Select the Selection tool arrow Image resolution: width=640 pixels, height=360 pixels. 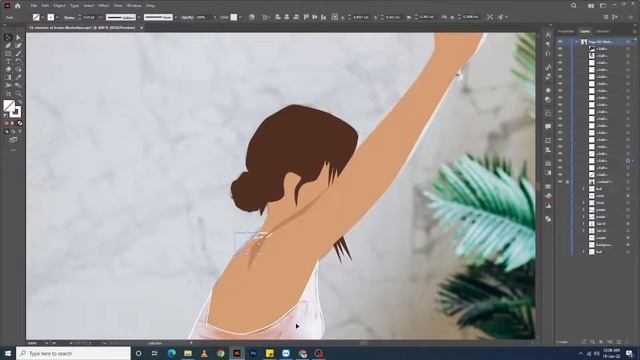pyautogui.click(x=8, y=37)
